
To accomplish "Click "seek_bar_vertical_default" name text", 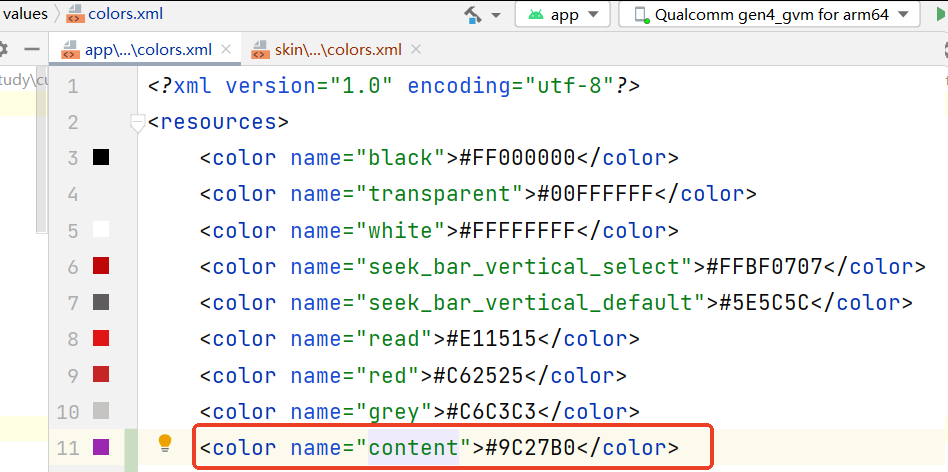I will click(x=530, y=303).
